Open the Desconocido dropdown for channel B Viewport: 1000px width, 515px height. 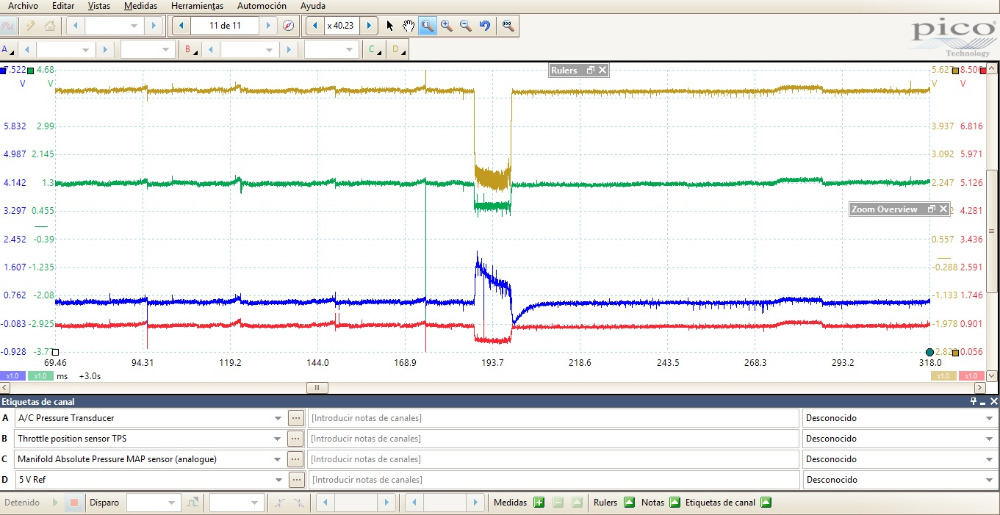click(x=988, y=438)
